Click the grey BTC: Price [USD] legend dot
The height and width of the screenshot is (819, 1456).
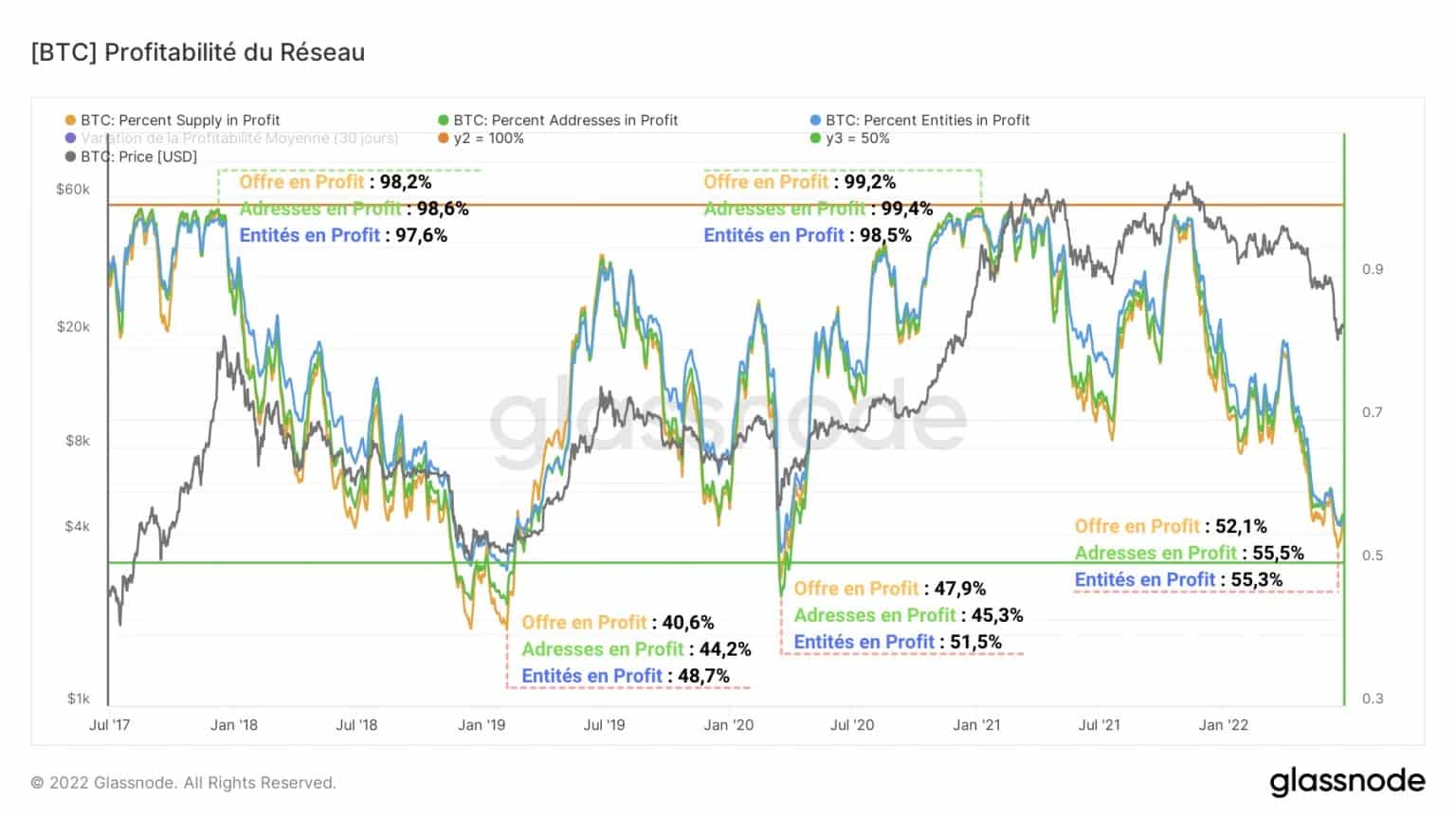click(x=70, y=156)
